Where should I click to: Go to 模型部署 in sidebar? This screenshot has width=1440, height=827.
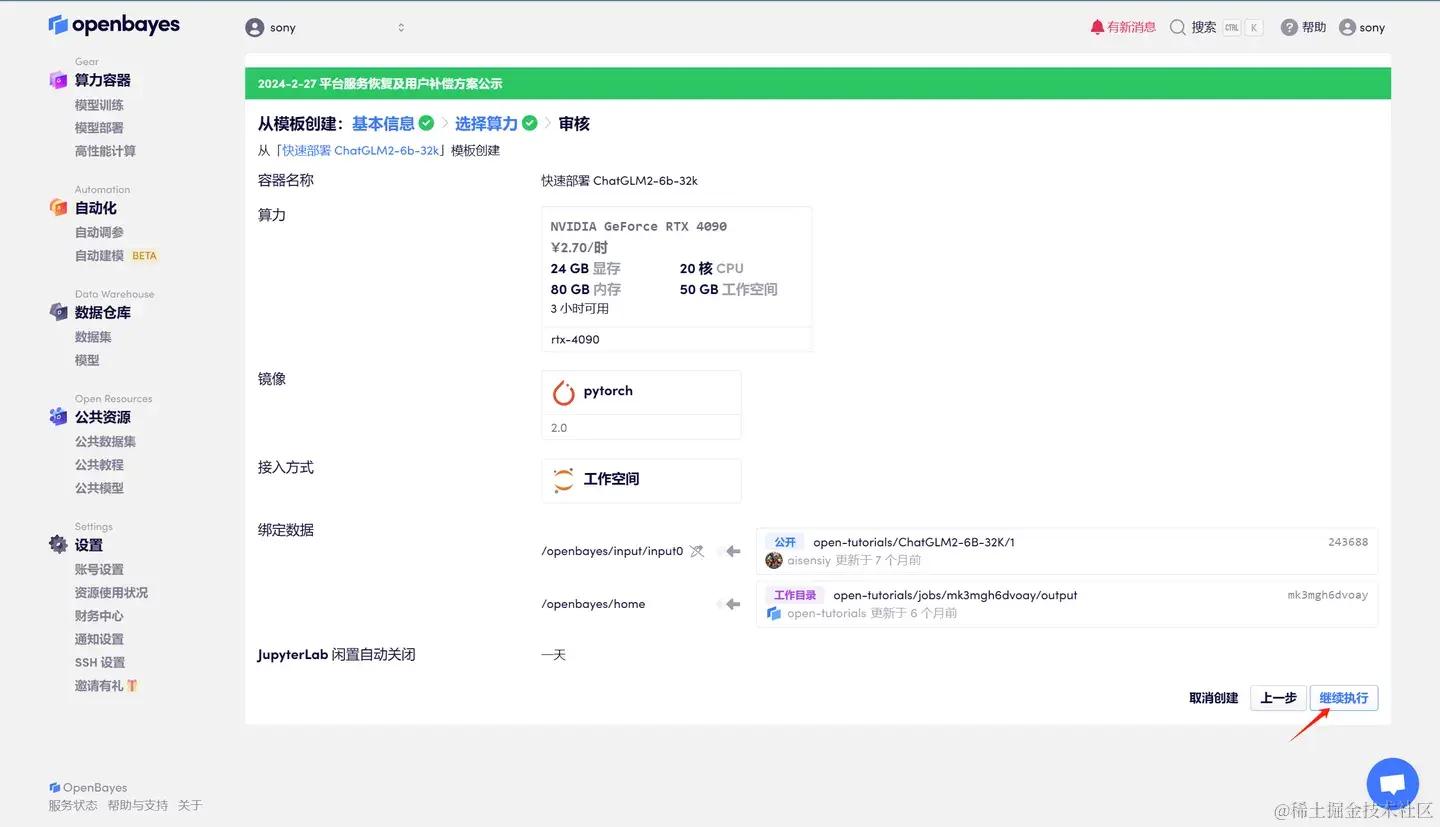point(99,128)
